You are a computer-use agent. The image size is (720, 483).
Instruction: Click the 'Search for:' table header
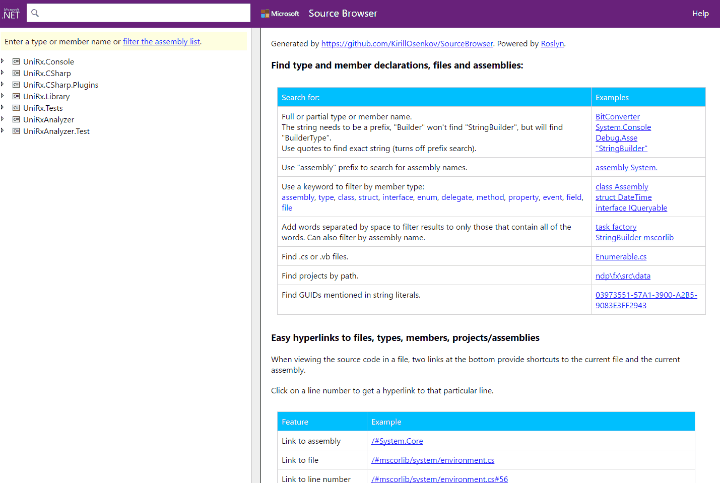coord(434,97)
